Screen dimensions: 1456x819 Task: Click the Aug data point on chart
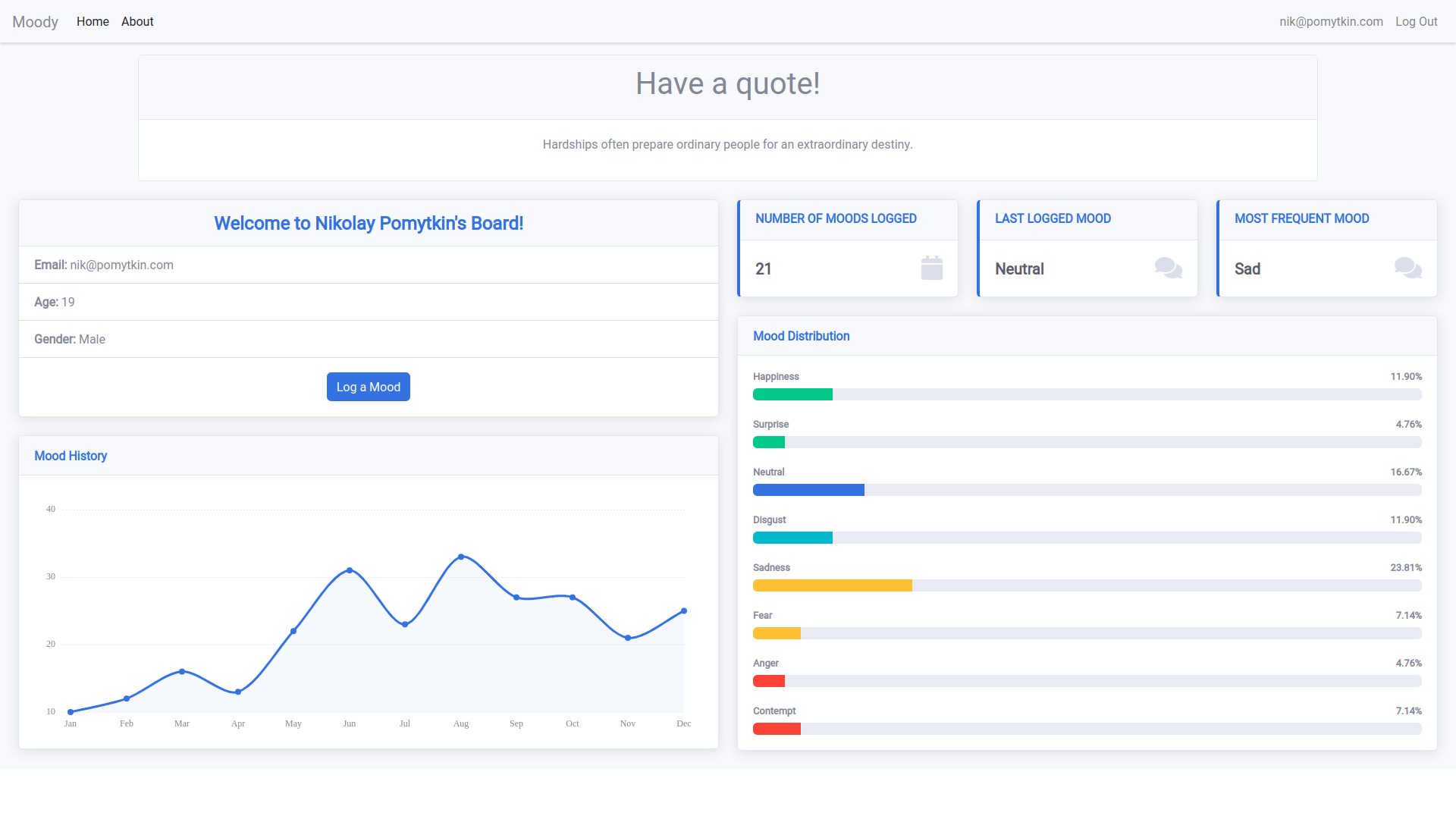pyautogui.click(x=461, y=557)
